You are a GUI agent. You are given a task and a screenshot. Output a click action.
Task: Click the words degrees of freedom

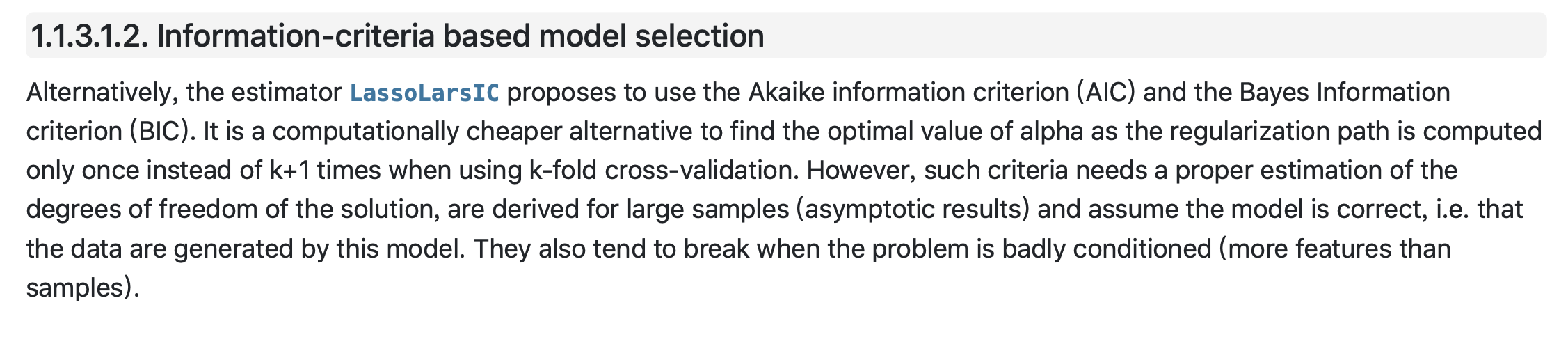[x=142, y=210]
